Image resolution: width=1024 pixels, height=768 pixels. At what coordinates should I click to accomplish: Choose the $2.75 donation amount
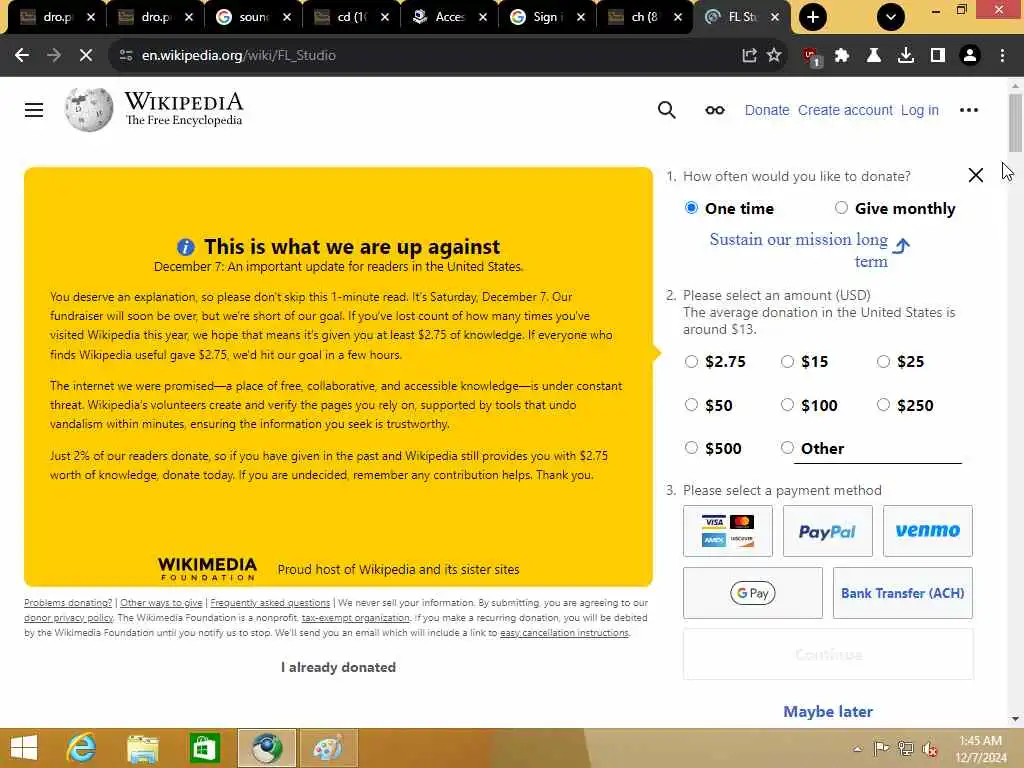[x=691, y=361]
